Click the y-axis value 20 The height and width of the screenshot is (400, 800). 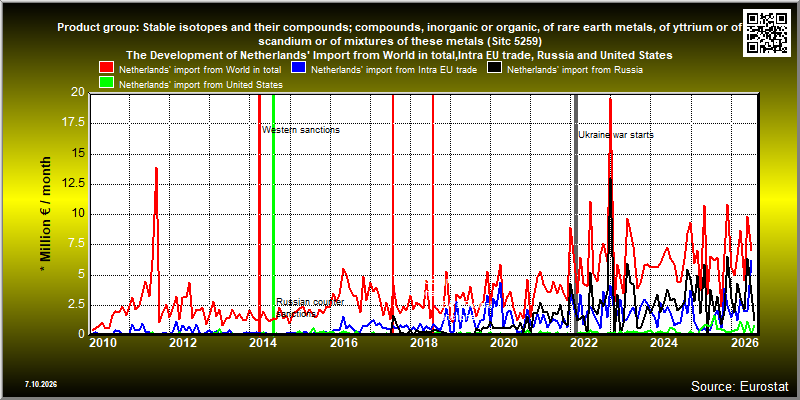(78, 93)
